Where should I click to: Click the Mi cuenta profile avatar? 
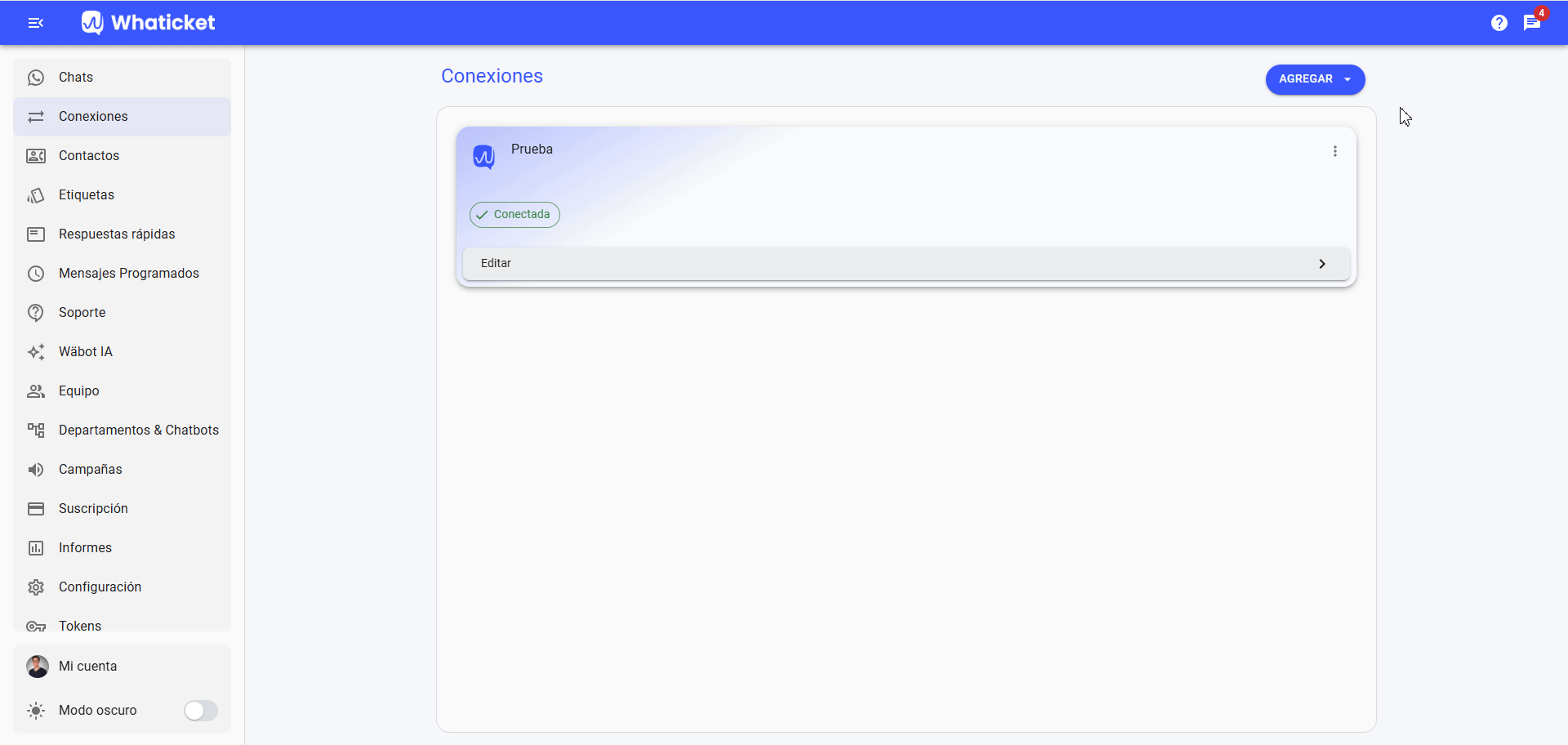38,667
